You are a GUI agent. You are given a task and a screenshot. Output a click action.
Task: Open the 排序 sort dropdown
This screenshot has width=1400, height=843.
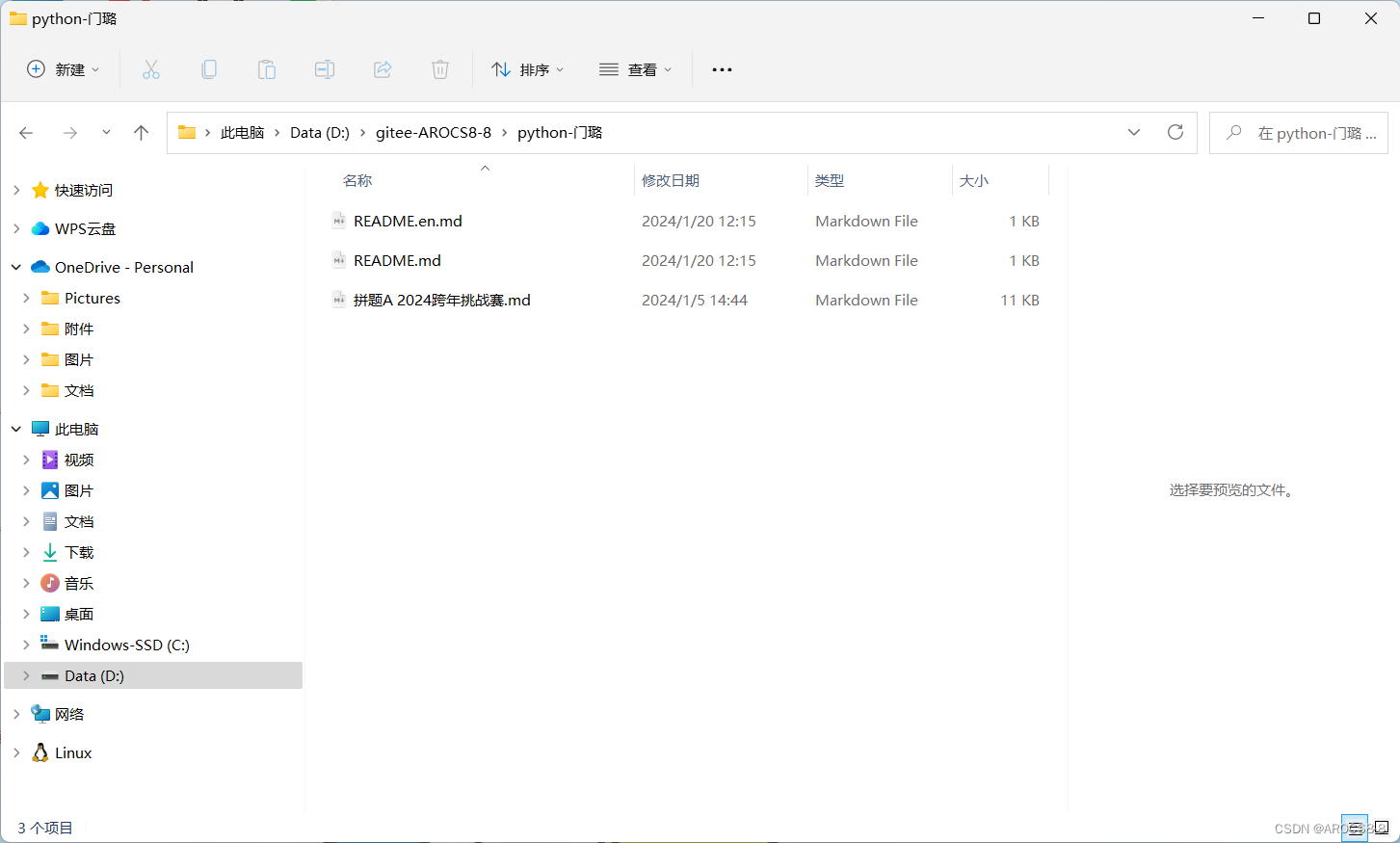[x=528, y=68]
